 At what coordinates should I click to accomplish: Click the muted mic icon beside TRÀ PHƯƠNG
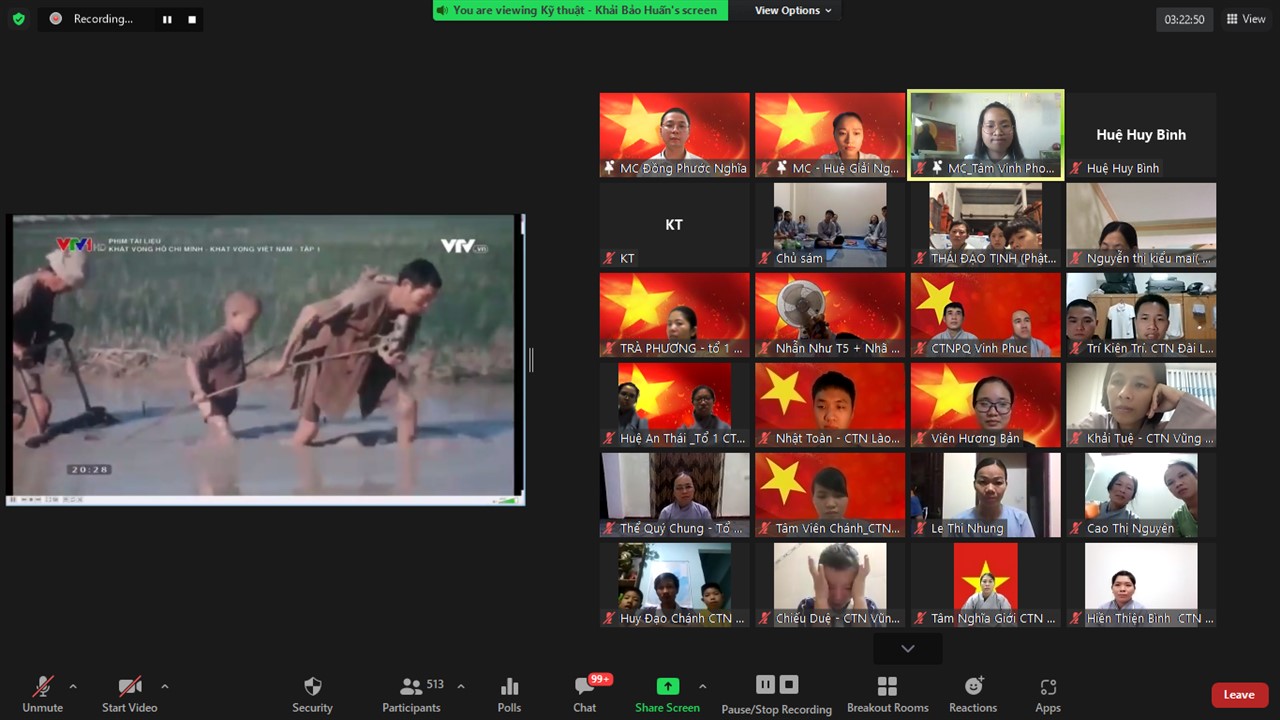coord(609,348)
